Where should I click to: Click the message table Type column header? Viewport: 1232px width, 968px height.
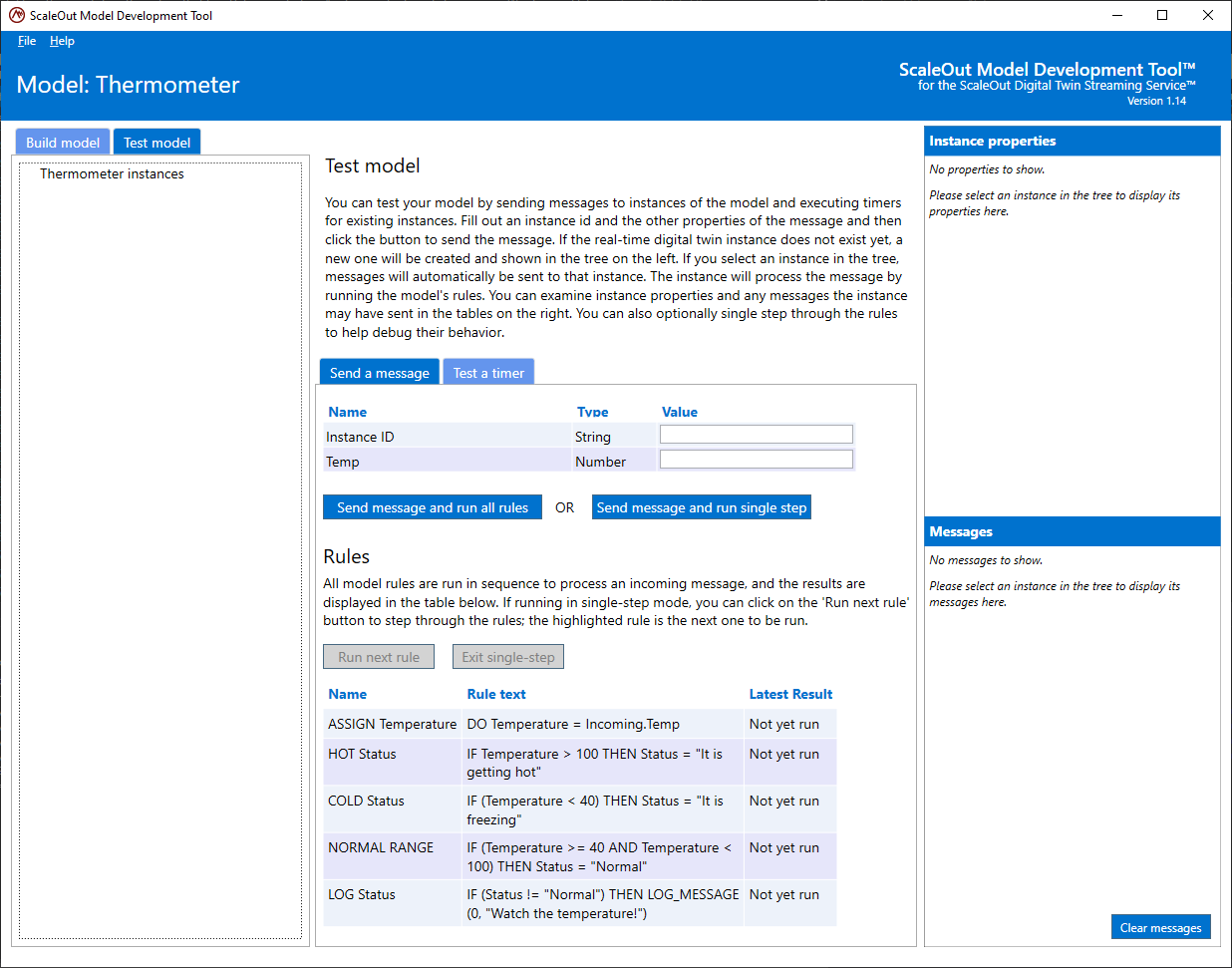[x=592, y=412]
